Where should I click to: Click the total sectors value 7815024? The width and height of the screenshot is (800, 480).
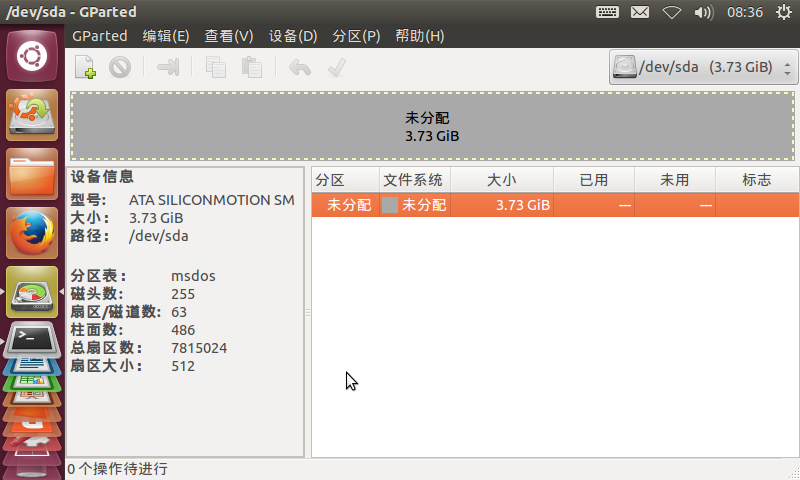(x=199, y=348)
